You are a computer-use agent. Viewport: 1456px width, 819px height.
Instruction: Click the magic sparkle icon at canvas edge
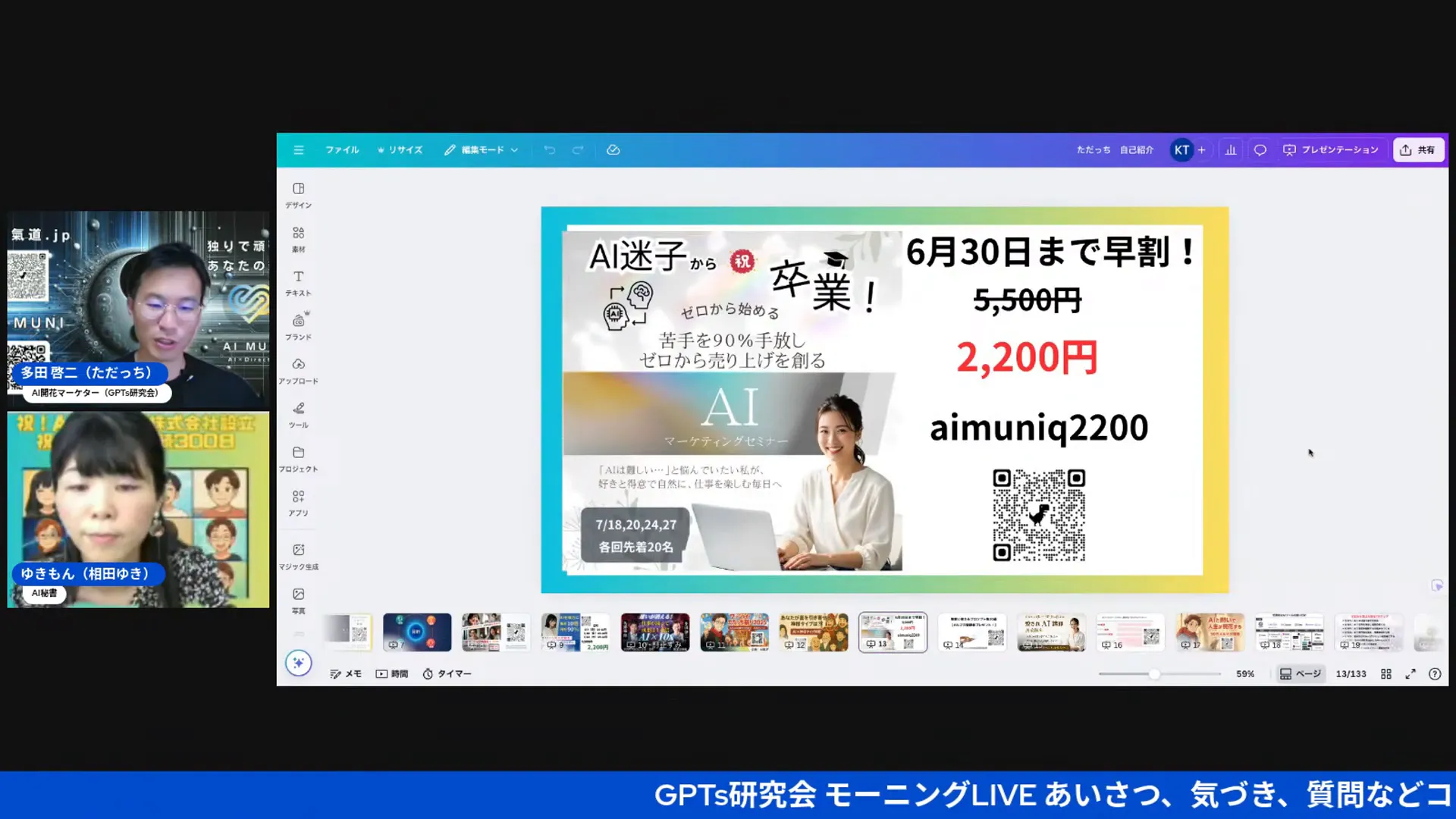1437,585
